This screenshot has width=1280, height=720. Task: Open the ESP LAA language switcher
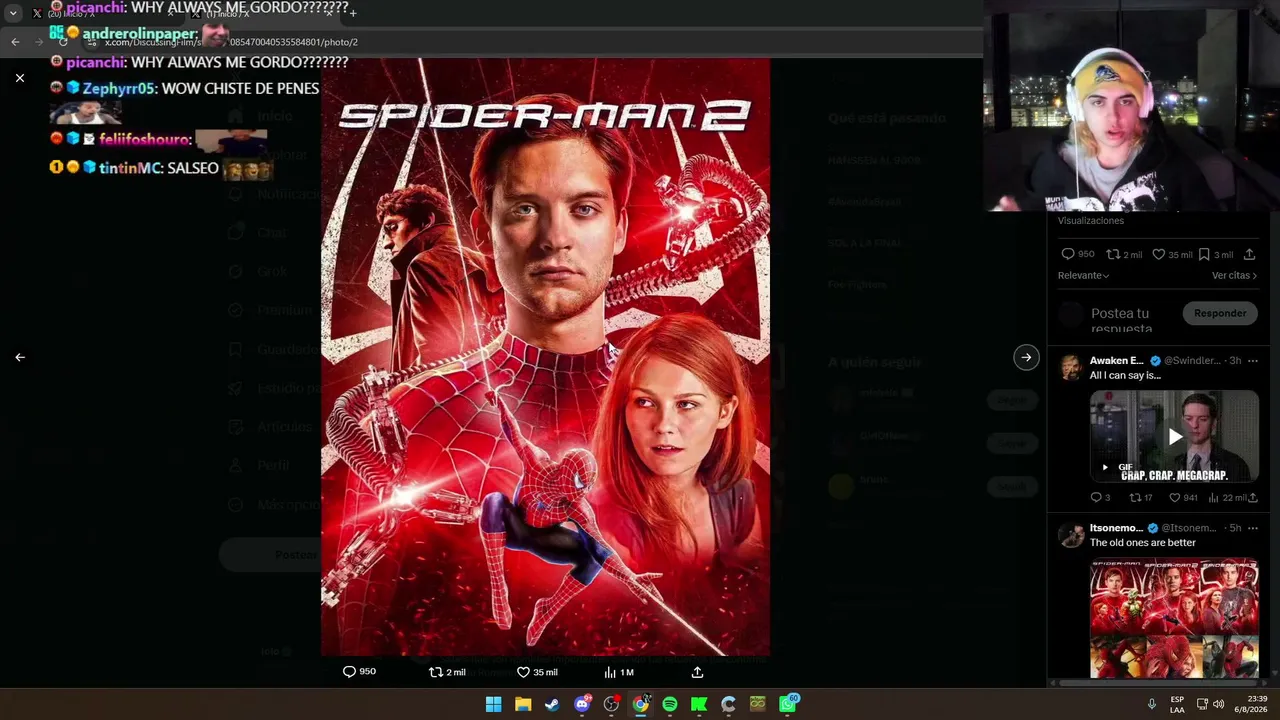click(x=1177, y=704)
